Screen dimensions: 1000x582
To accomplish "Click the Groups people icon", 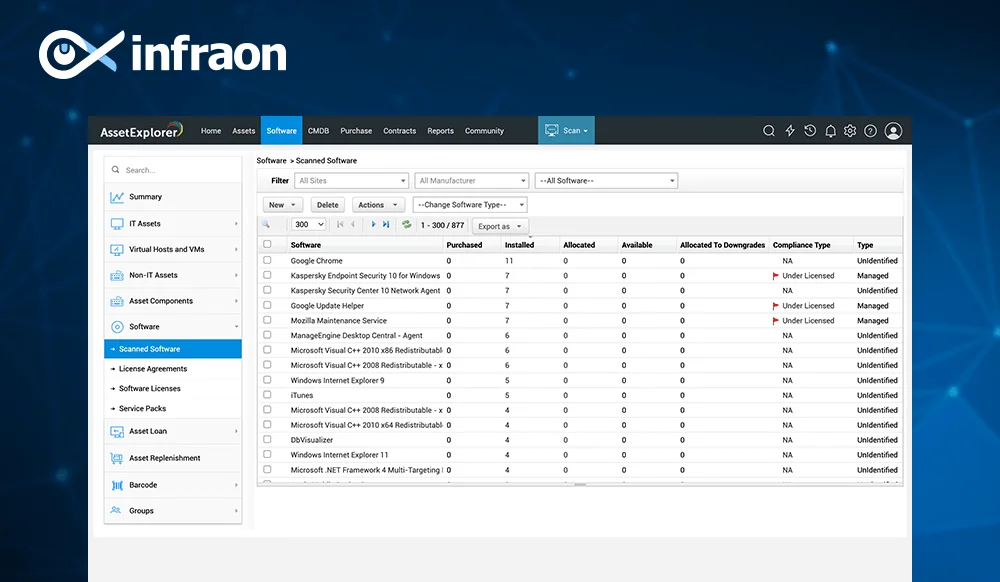I will pos(116,511).
